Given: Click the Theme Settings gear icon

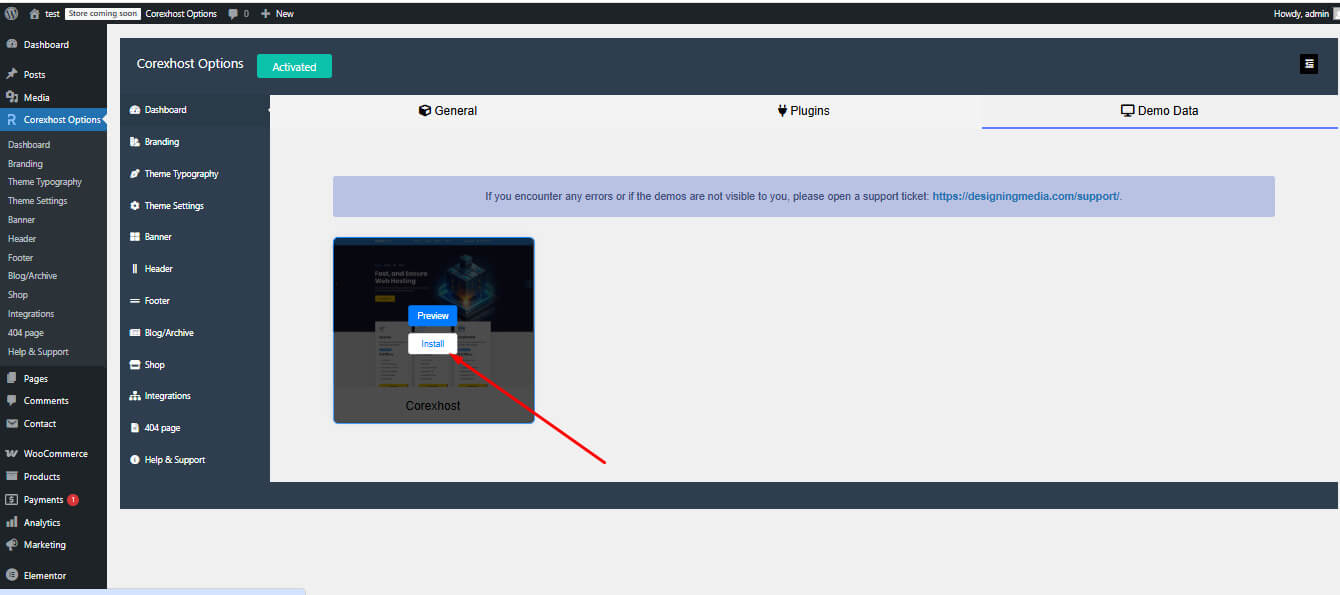Looking at the screenshot, I should point(135,206).
